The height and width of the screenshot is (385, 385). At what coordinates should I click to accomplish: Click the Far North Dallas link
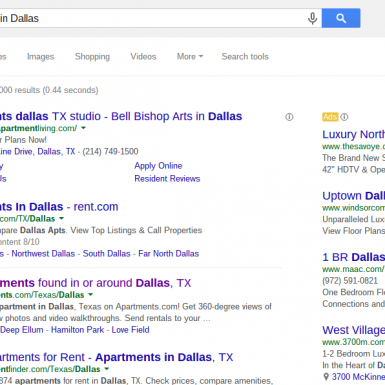(169, 254)
